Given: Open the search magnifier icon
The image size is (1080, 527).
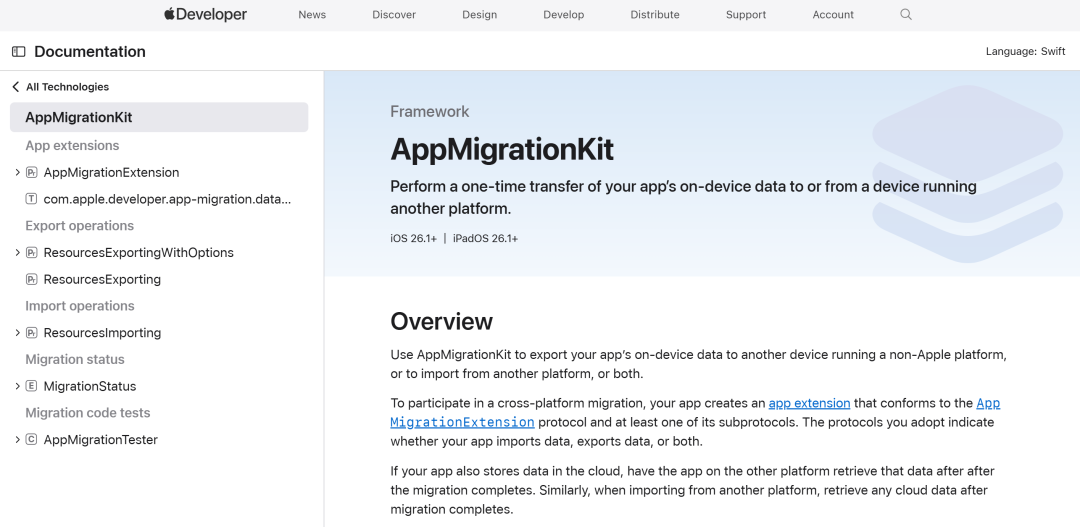Looking at the screenshot, I should click(906, 14).
